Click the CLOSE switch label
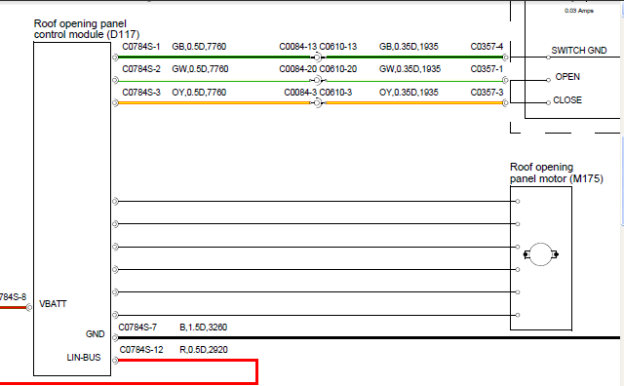The image size is (624, 386). point(567,100)
